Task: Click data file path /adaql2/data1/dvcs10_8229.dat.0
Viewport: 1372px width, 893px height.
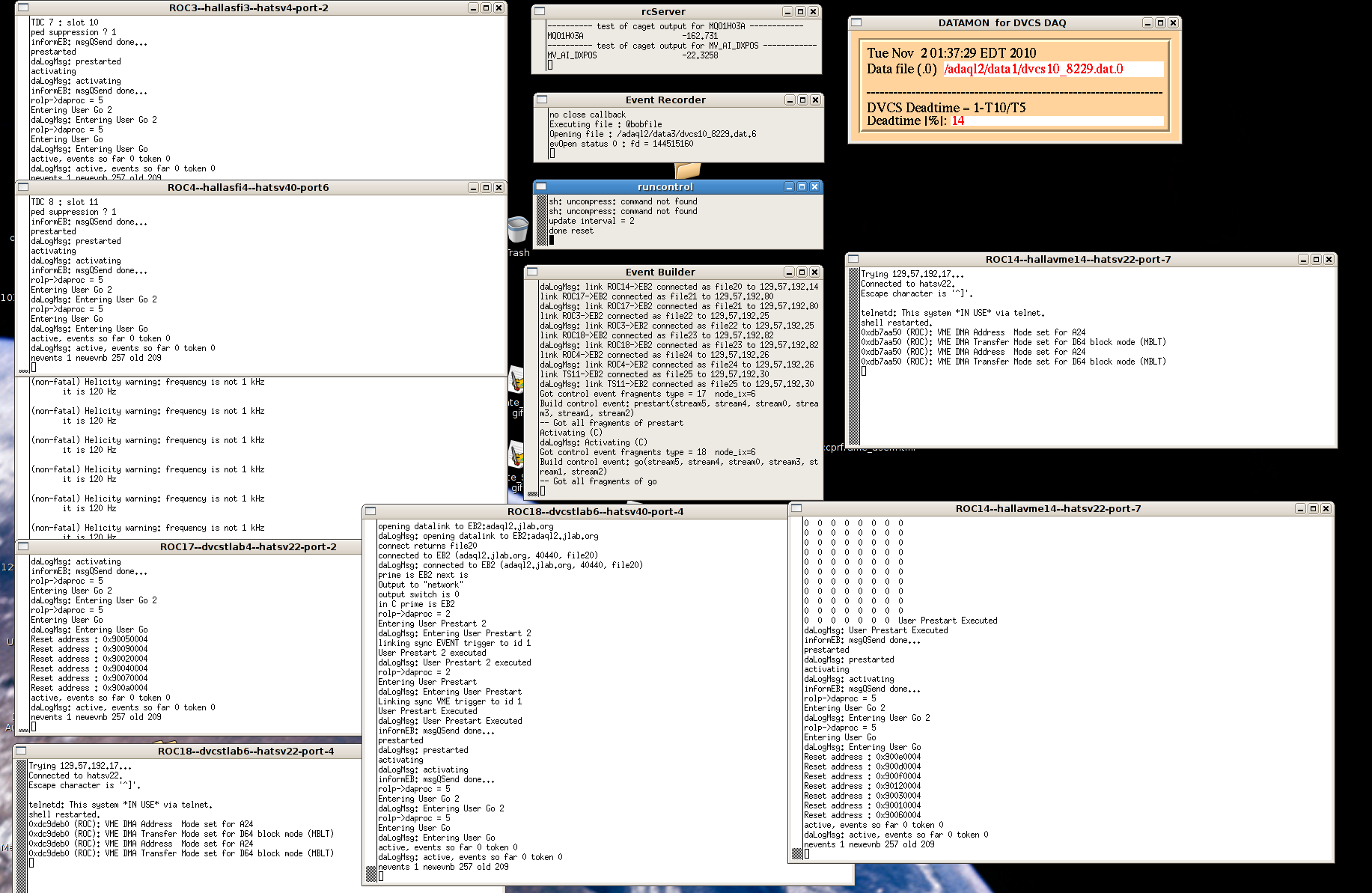Action: click(x=1033, y=69)
